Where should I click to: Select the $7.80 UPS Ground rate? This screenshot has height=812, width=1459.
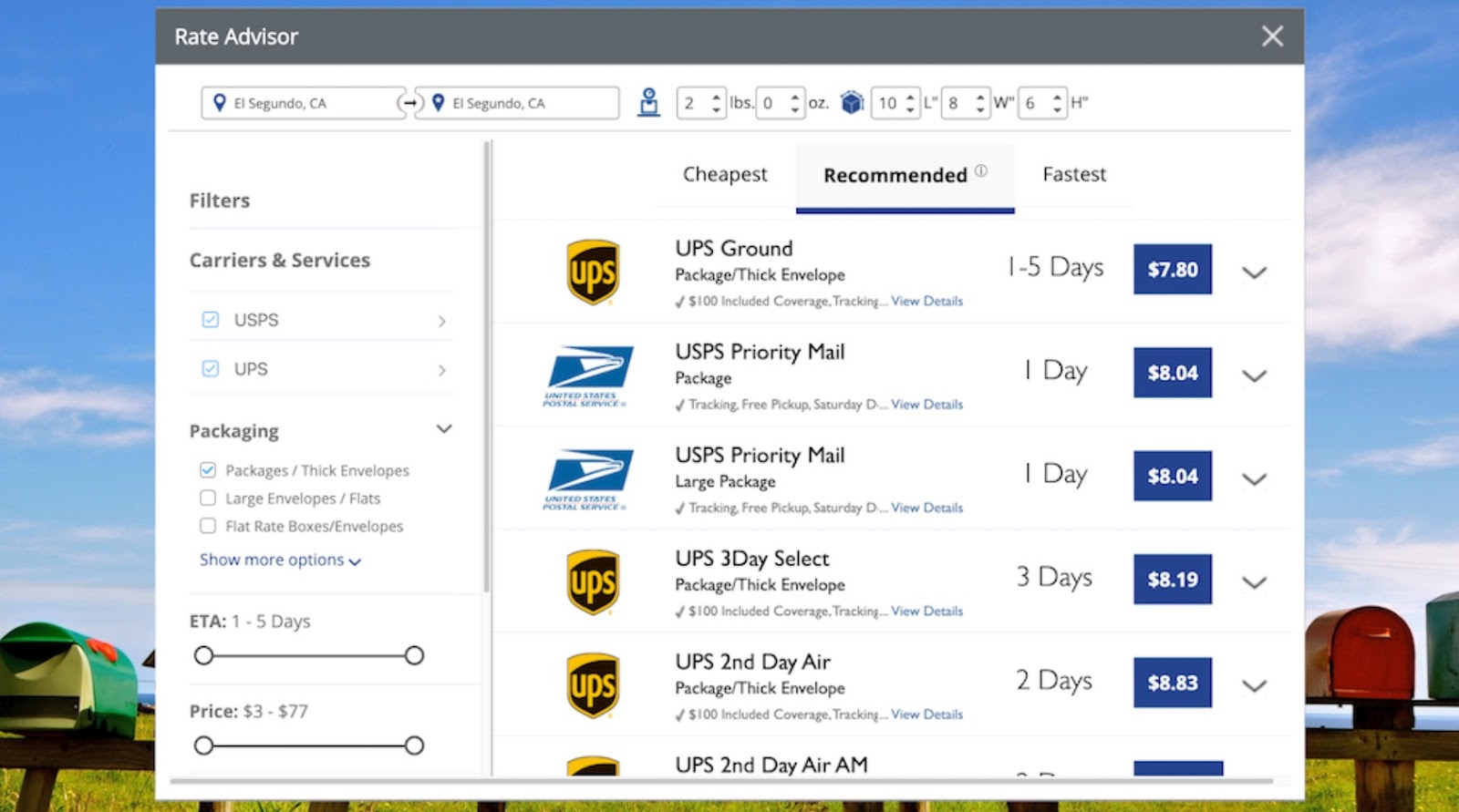(1173, 270)
